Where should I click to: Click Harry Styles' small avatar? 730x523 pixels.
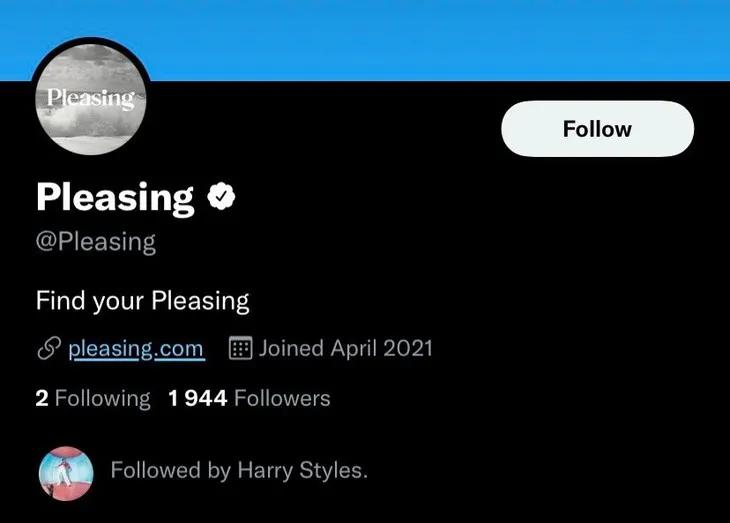coord(66,472)
